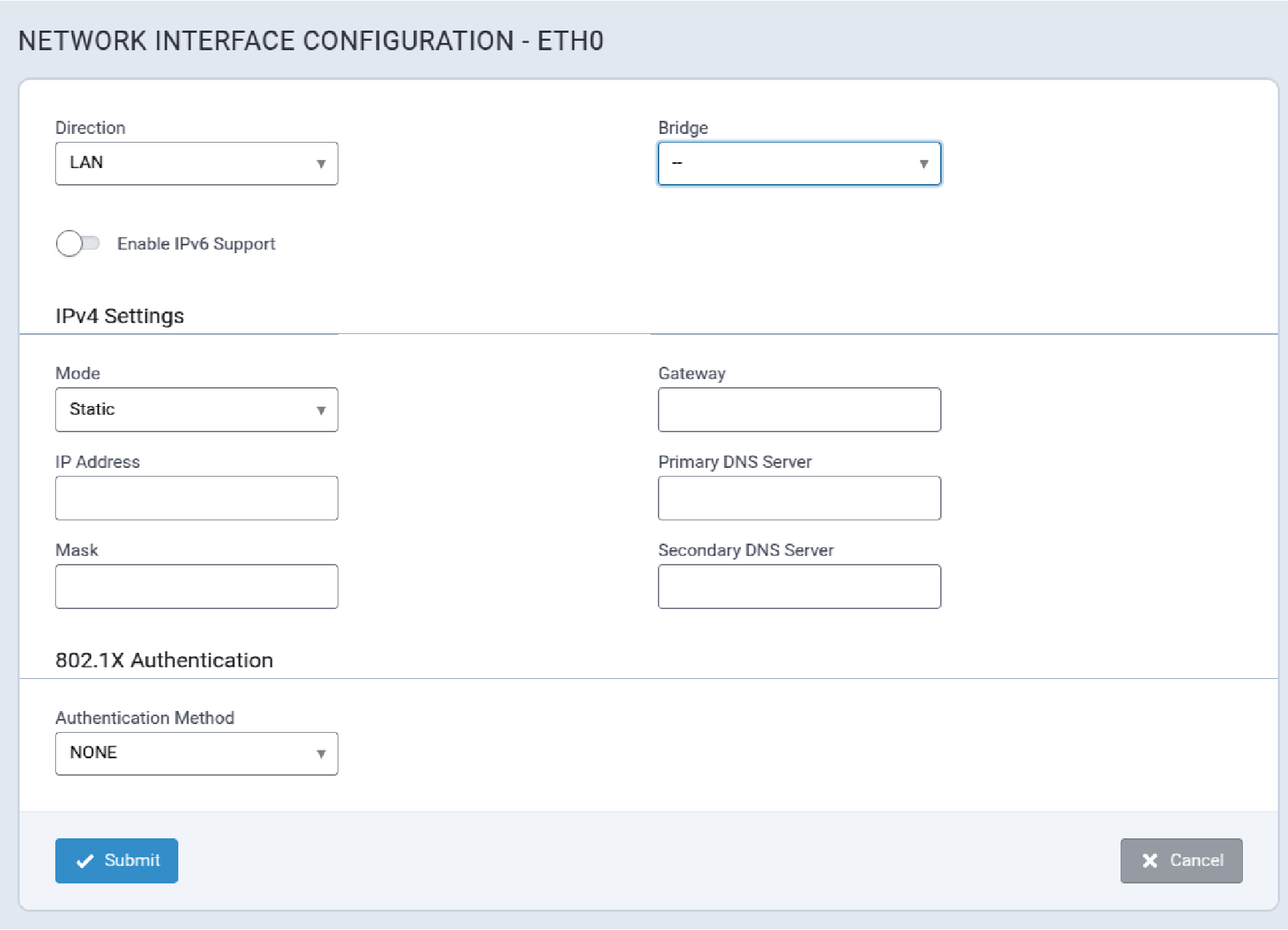
Task: Toggle Enable IPv6 Support switch
Action: (78, 244)
